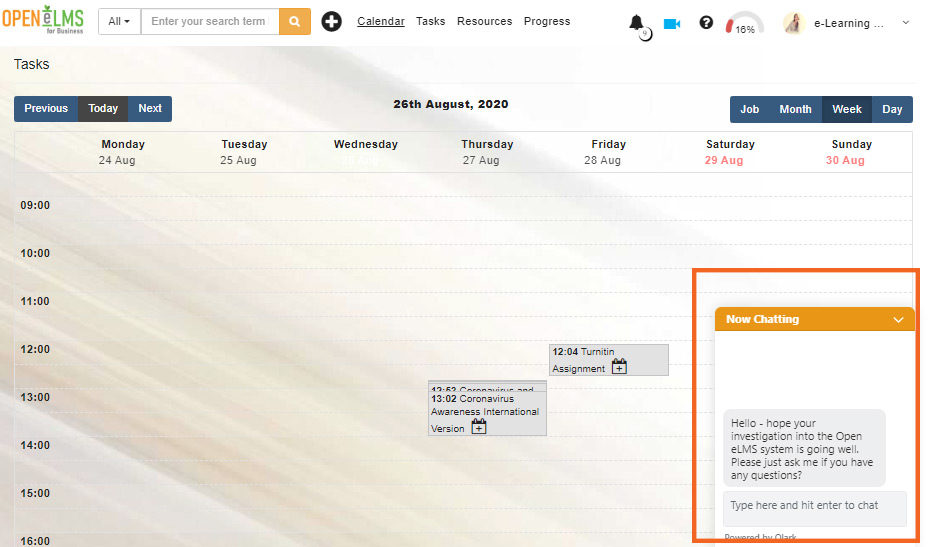Screen dimensions: 930x547
Task: Click calendar icon on Turnitin Assignment event
Action: coord(619,367)
